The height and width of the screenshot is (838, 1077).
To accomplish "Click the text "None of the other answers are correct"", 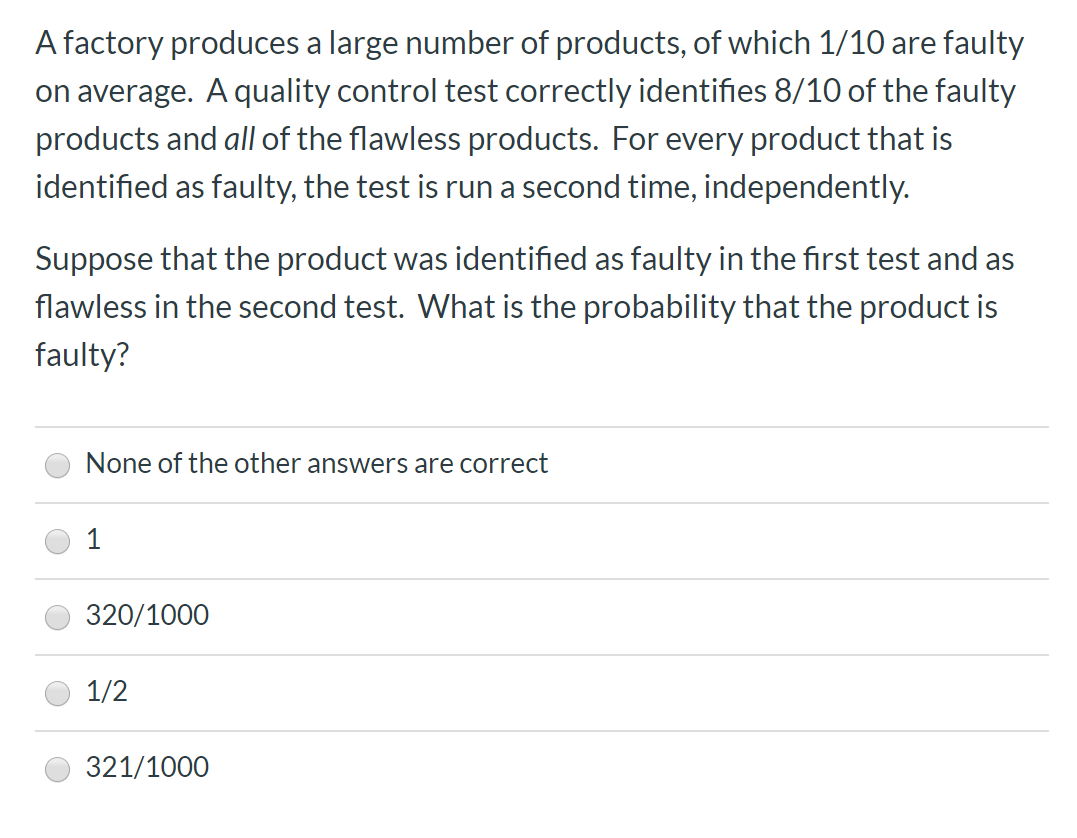I will click(317, 463).
